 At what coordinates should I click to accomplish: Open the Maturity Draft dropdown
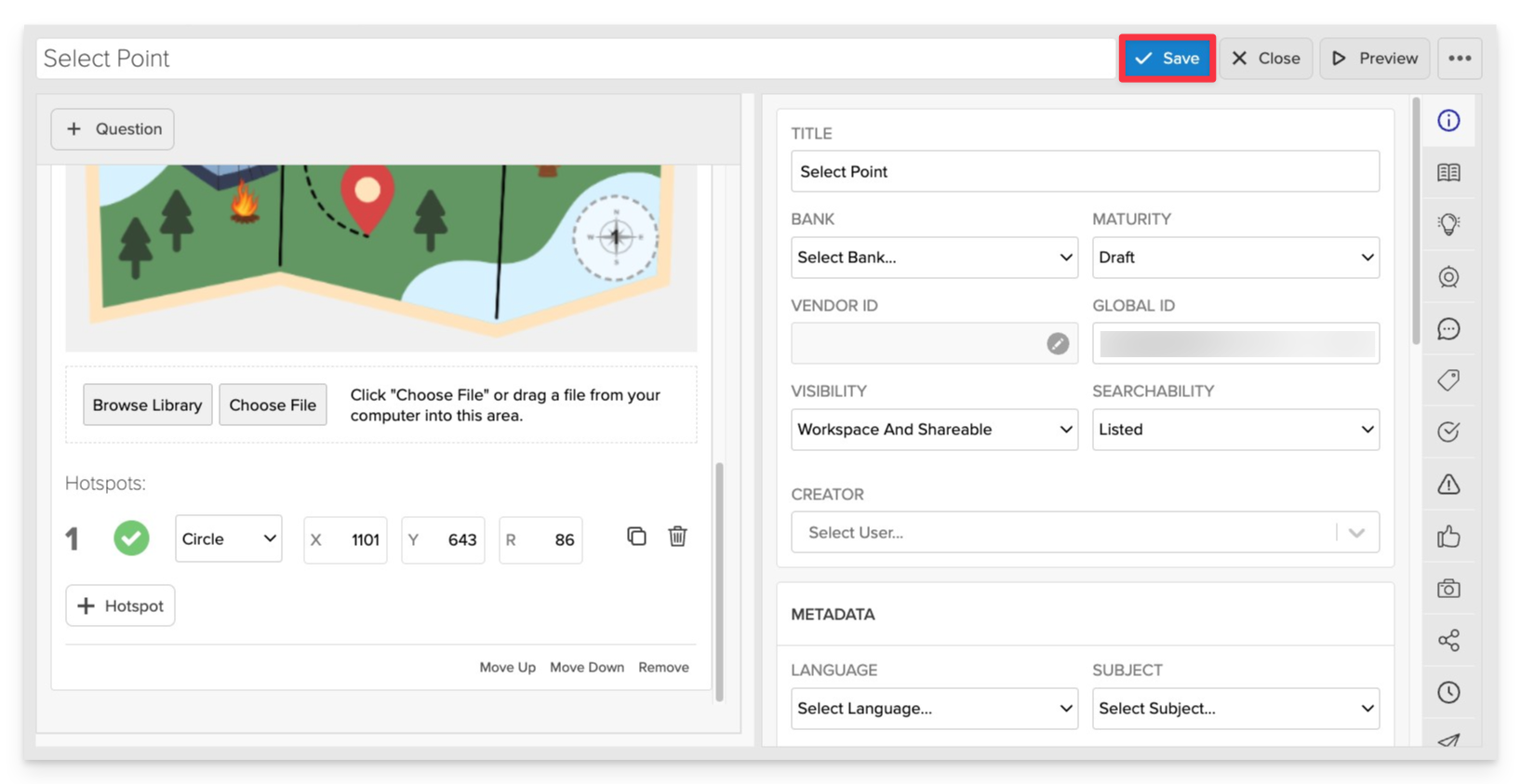point(1235,258)
